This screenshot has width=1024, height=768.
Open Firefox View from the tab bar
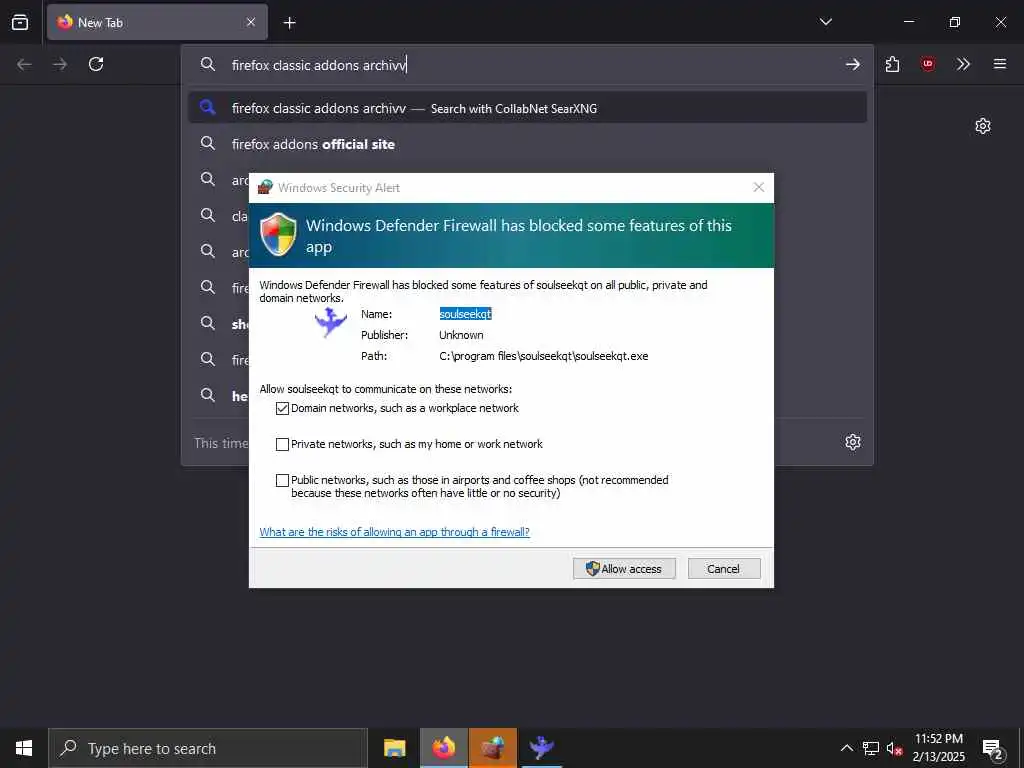pos(20,22)
